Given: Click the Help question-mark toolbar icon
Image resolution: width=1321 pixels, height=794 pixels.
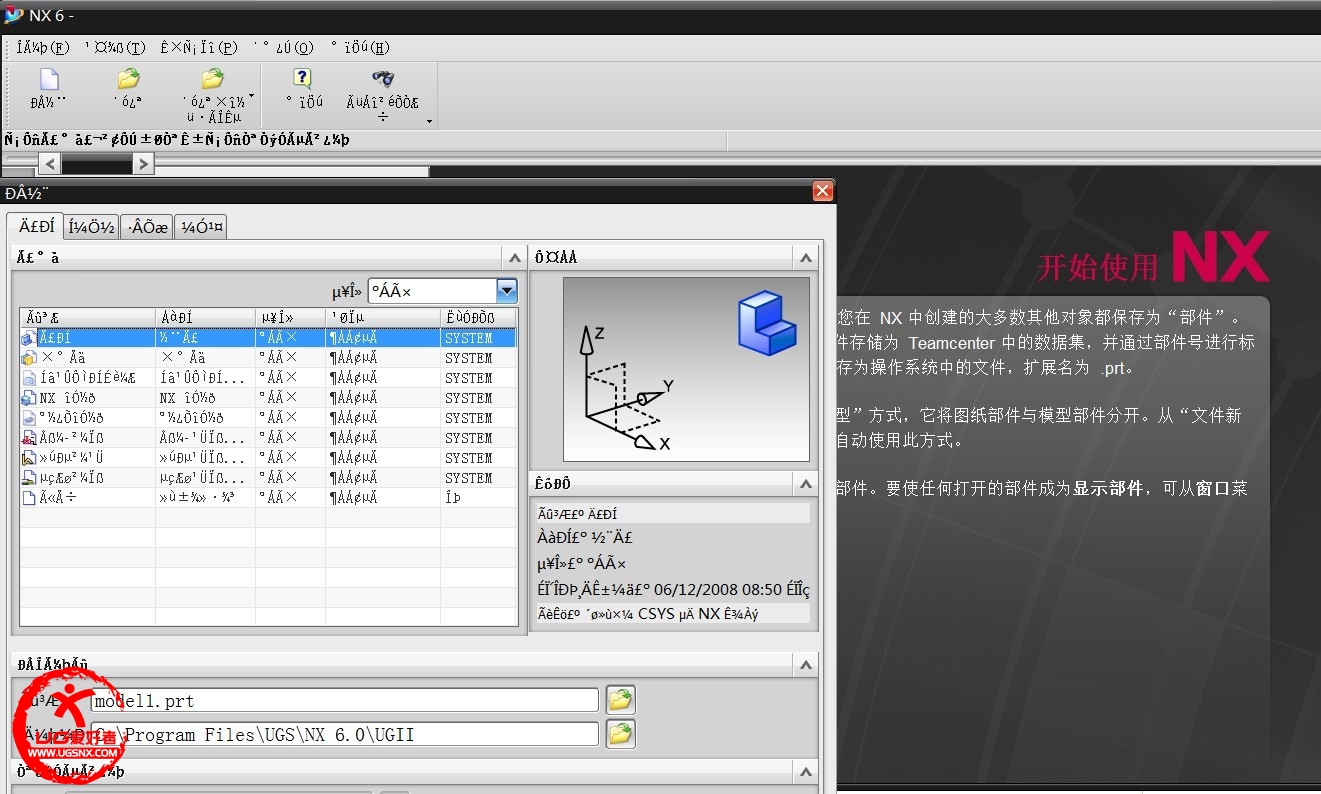Looking at the screenshot, I should pyautogui.click(x=302, y=79).
